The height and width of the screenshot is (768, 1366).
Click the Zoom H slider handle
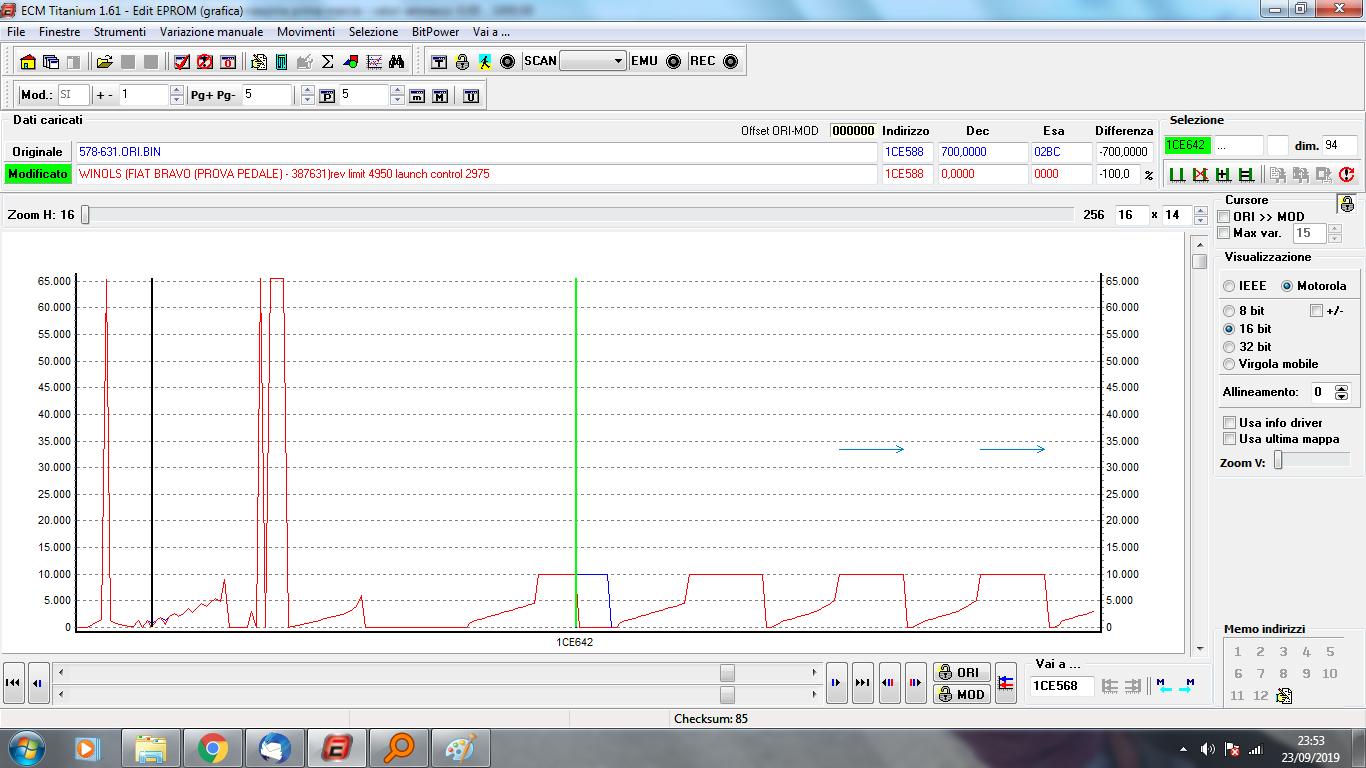point(85,215)
